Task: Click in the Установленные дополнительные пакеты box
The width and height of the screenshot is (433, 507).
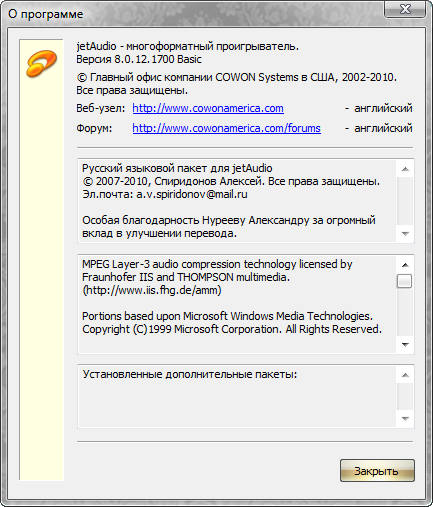Action: coord(237,397)
